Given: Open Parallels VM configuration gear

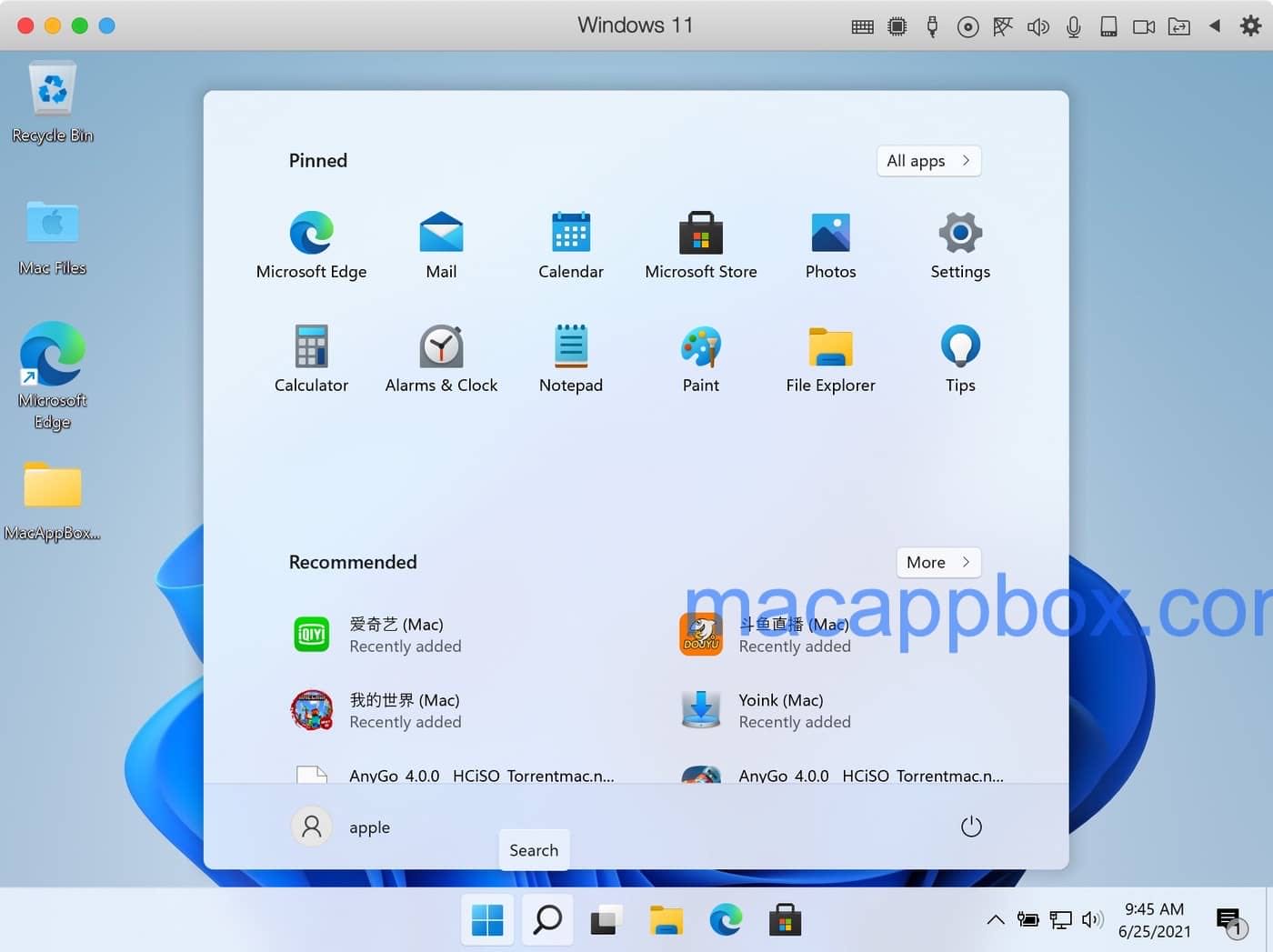Looking at the screenshot, I should [x=1250, y=25].
